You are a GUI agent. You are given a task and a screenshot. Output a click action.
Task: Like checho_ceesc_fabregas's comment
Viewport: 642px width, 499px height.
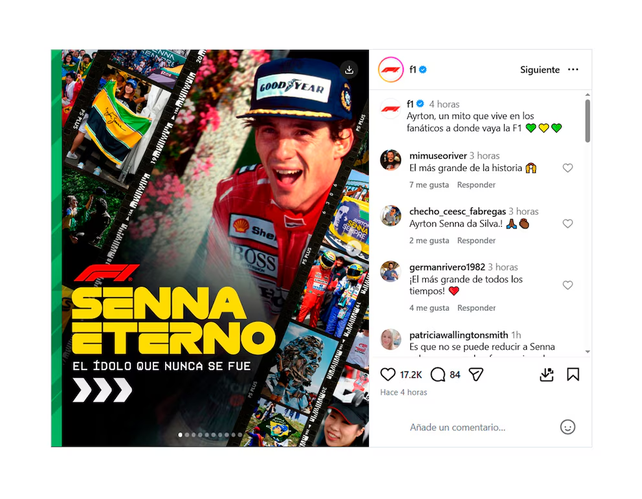567,224
